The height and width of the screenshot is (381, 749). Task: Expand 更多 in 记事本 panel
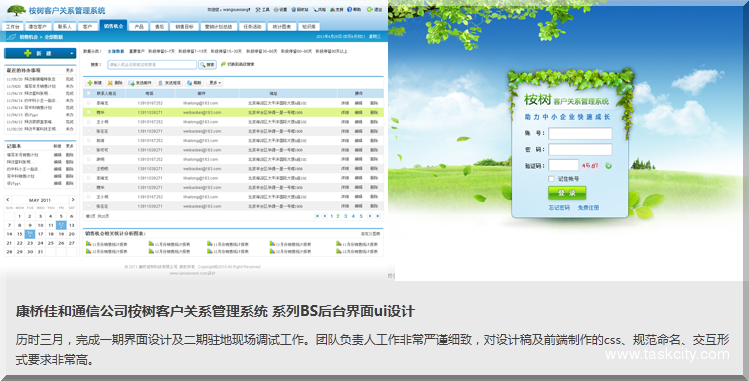70,146
